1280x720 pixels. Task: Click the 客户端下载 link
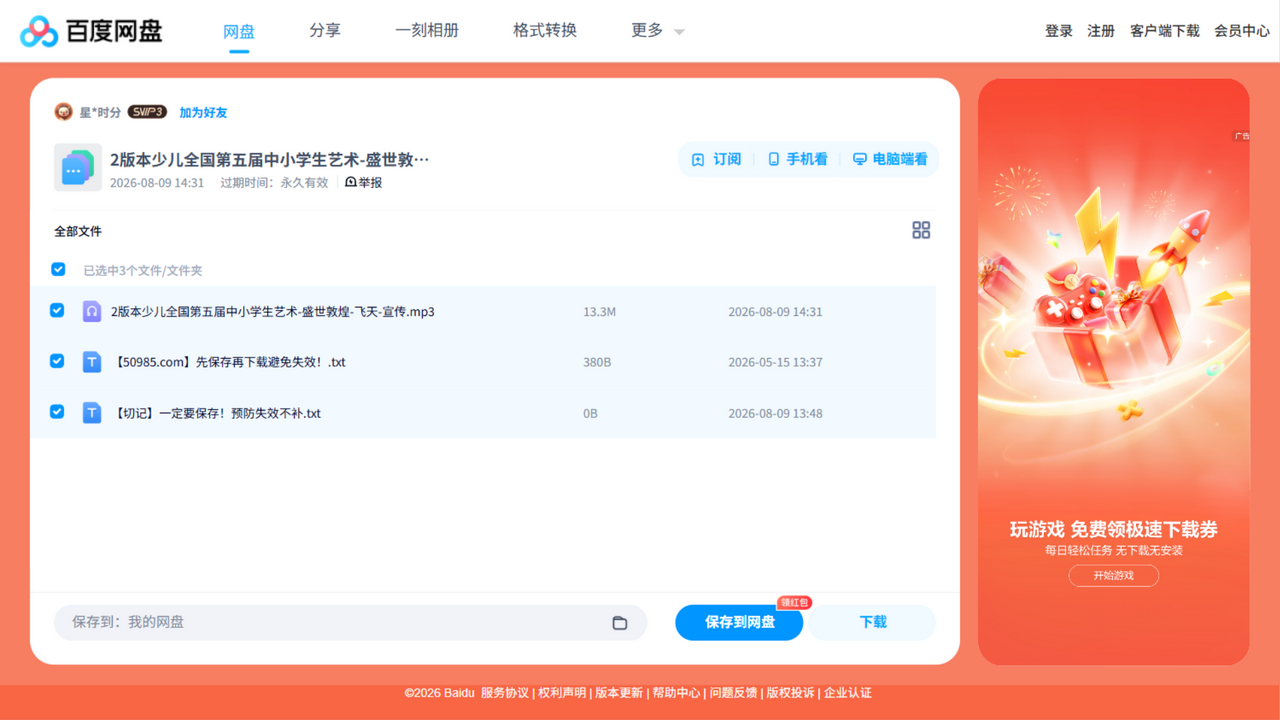1165,31
